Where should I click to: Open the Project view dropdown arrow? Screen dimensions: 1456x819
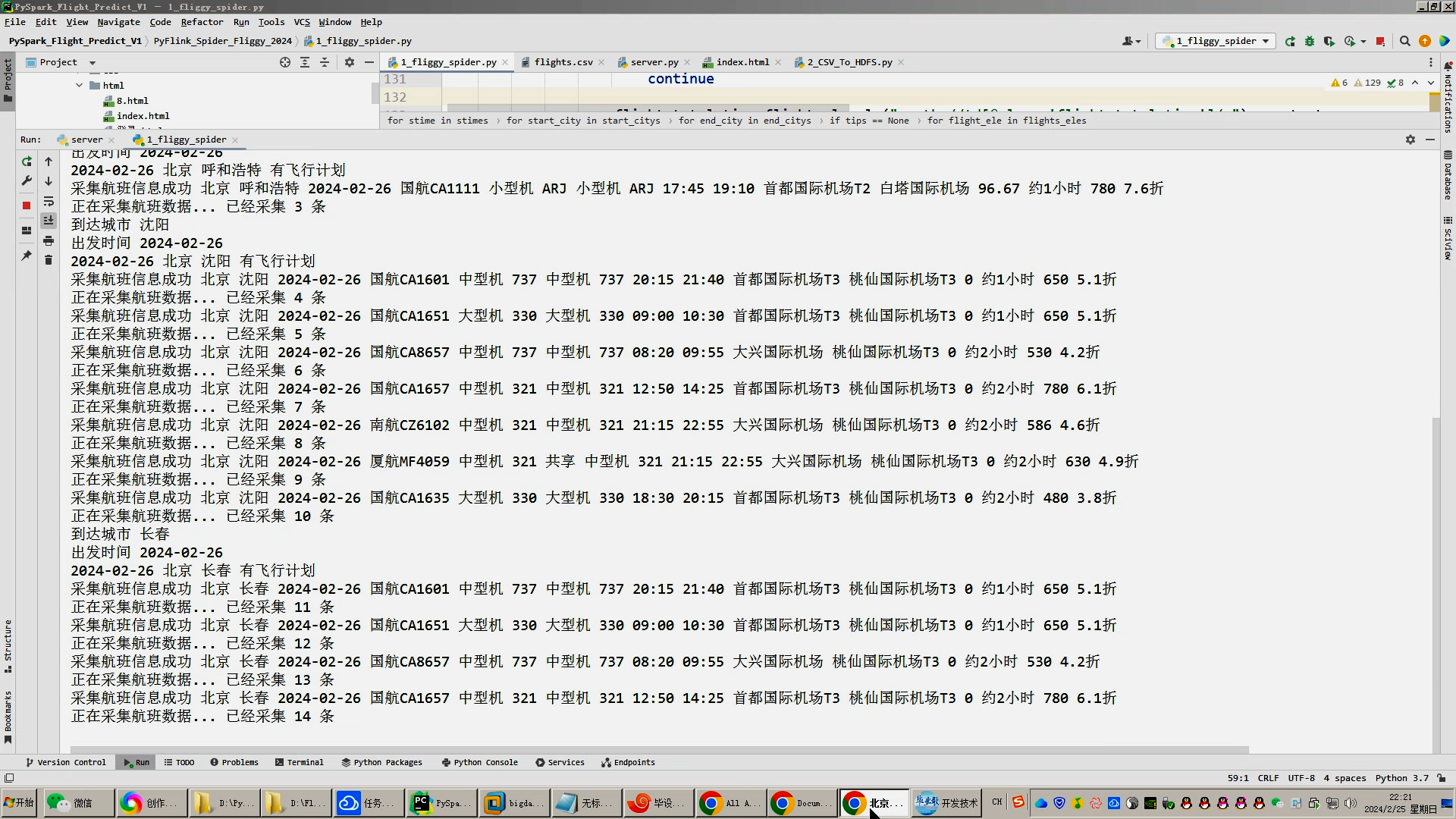[x=93, y=62]
